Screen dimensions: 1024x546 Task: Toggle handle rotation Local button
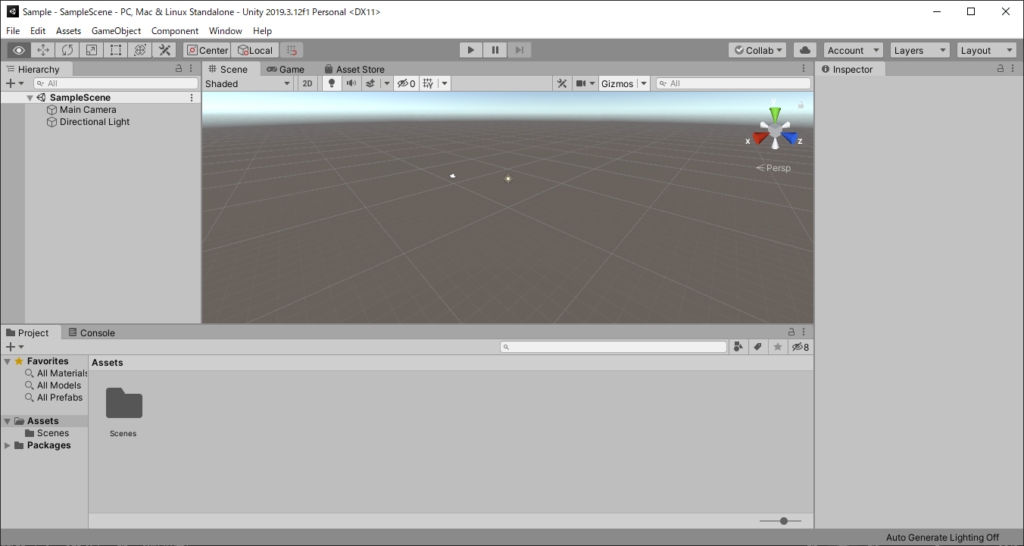(x=255, y=50)
